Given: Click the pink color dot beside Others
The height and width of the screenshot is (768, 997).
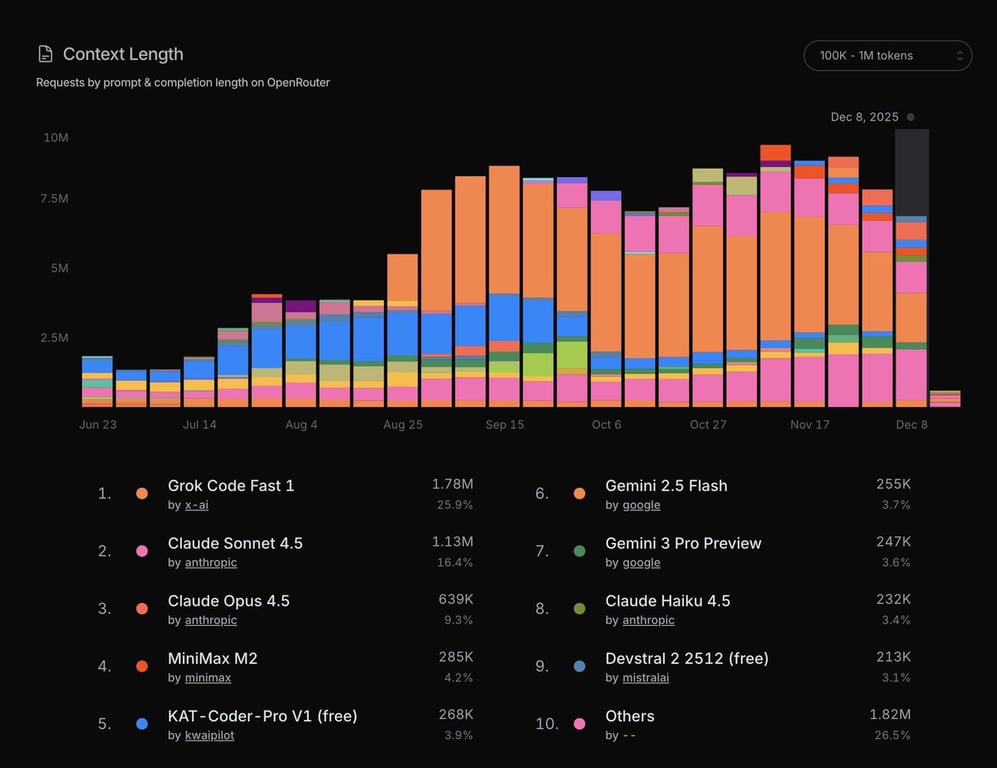Looking at the screenshot, I should pyautogui.click(x=579, y=723).
